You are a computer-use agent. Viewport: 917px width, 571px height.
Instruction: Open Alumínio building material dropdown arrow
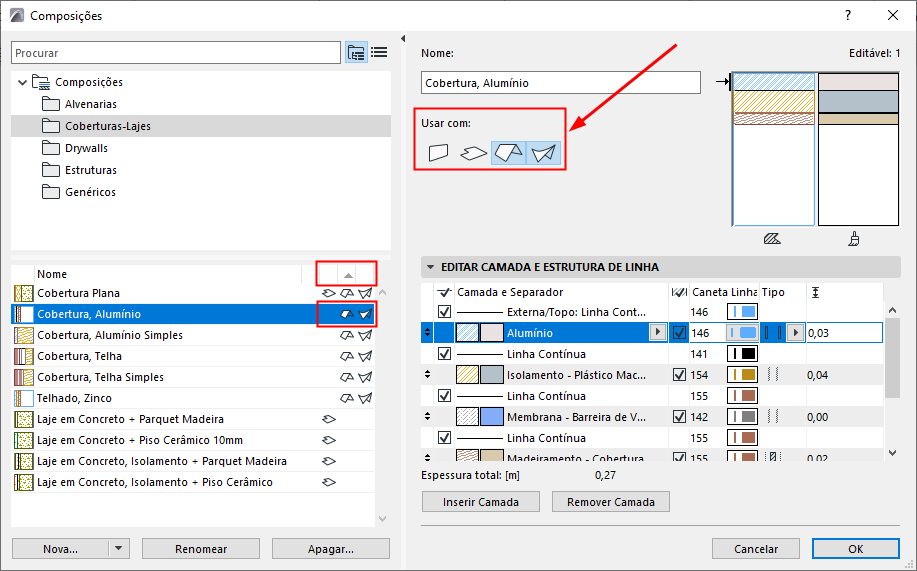coord(658,333)
